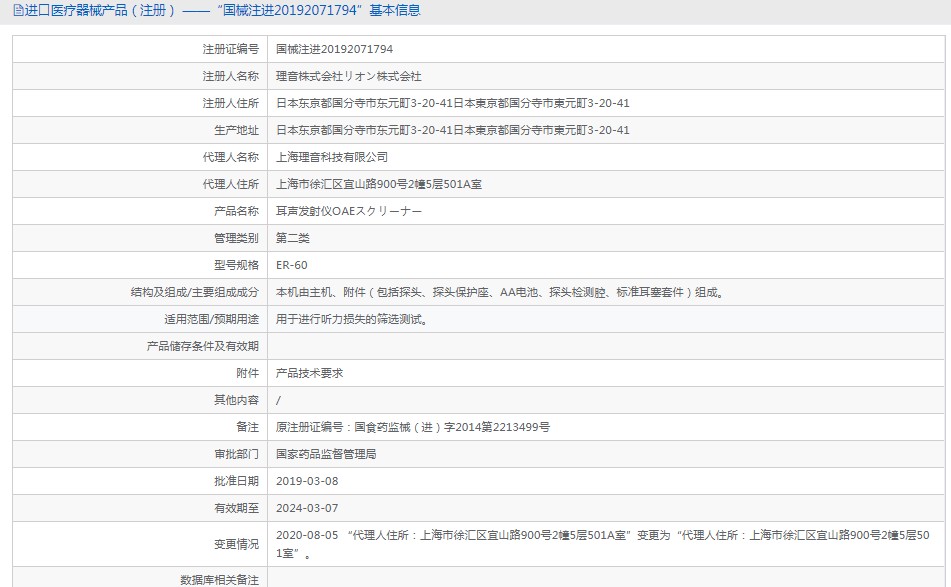Click the agent name 上海理音科技有限公司
Image resolution: width=951 pixels, height=587 pixels.
click(x=331, y=157)
